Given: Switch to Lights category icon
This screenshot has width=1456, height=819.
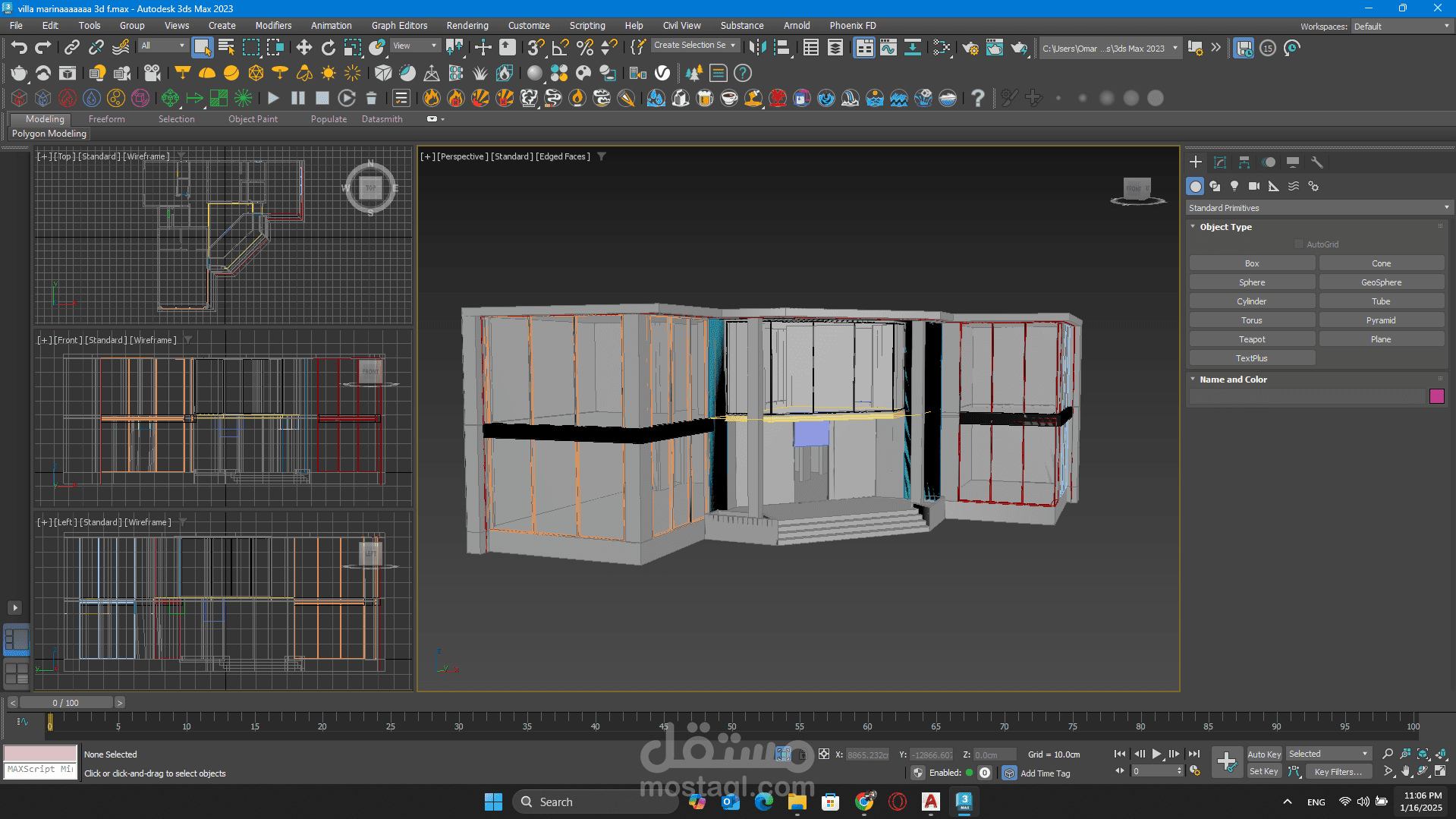Looking at the screenshot, I should click(1234, 186).
